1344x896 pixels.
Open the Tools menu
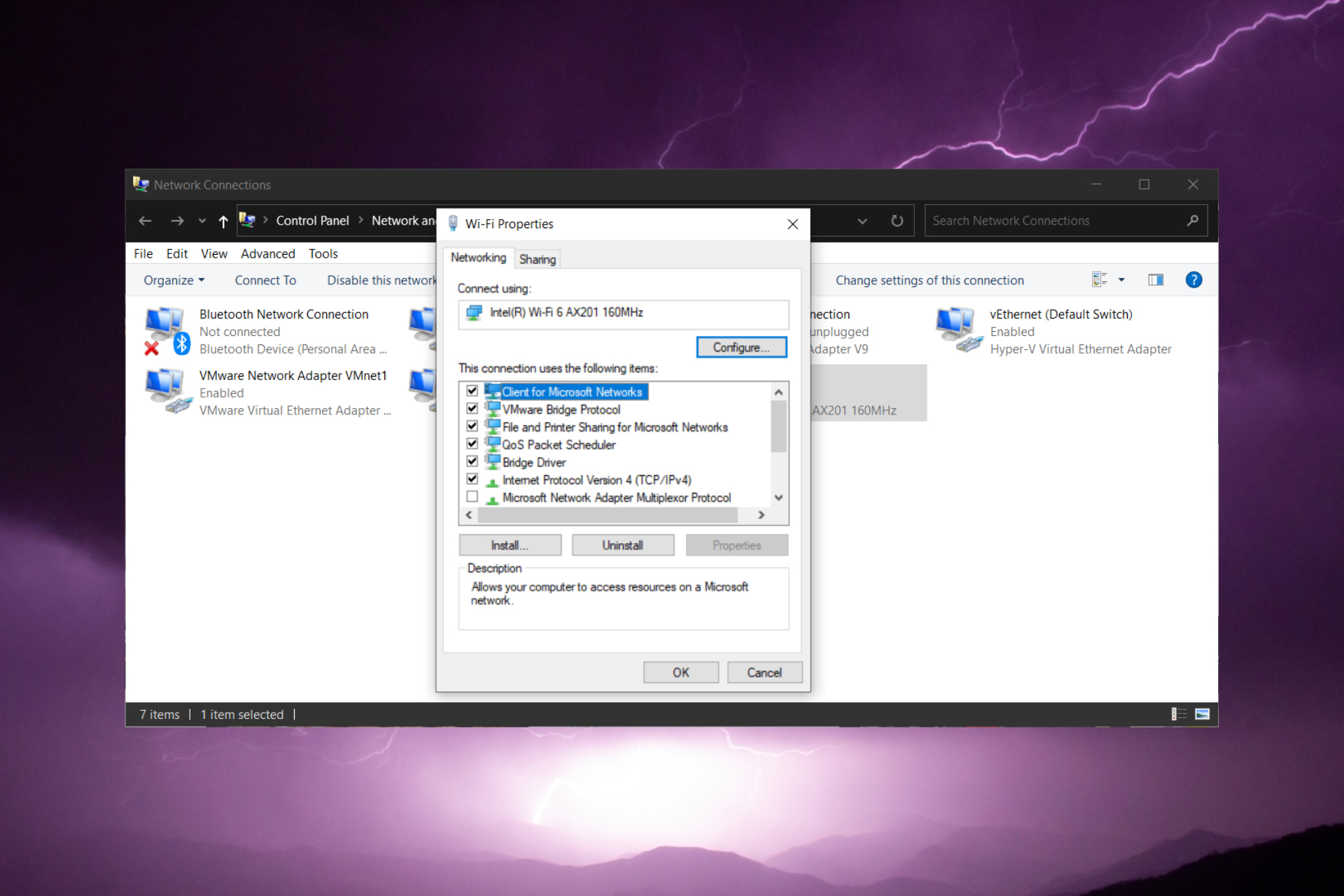(323, 253)
